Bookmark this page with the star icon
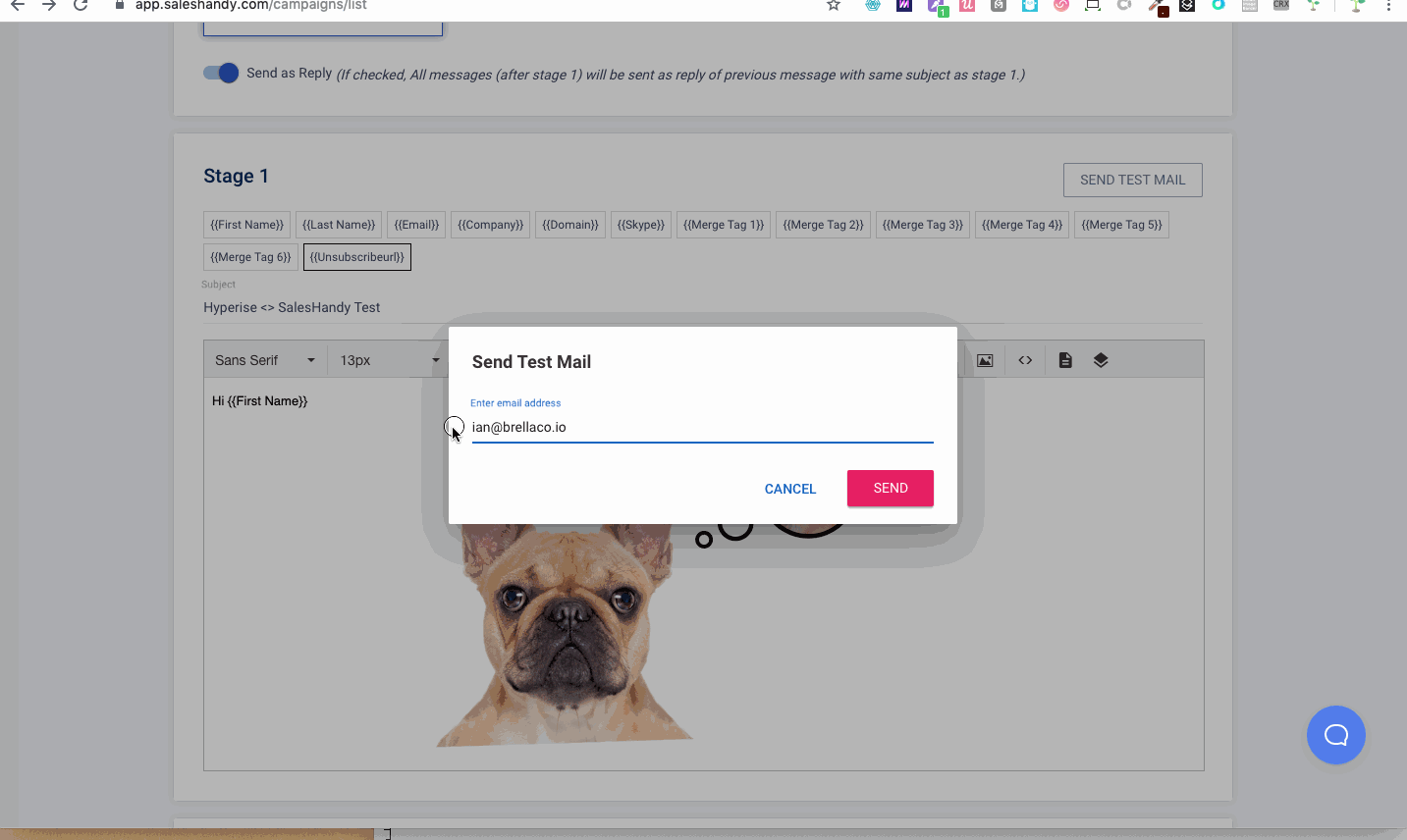This screenshot has height=840, width=1407. [x=834, y=5]
